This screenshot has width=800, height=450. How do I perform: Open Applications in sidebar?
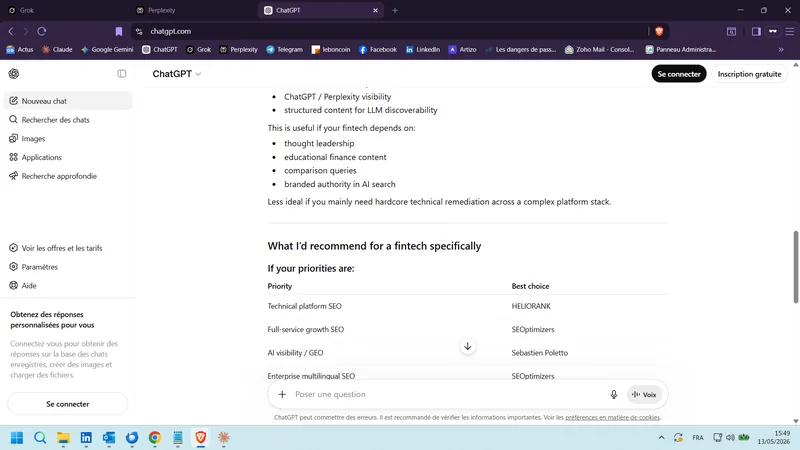click(x=68, y=157)
